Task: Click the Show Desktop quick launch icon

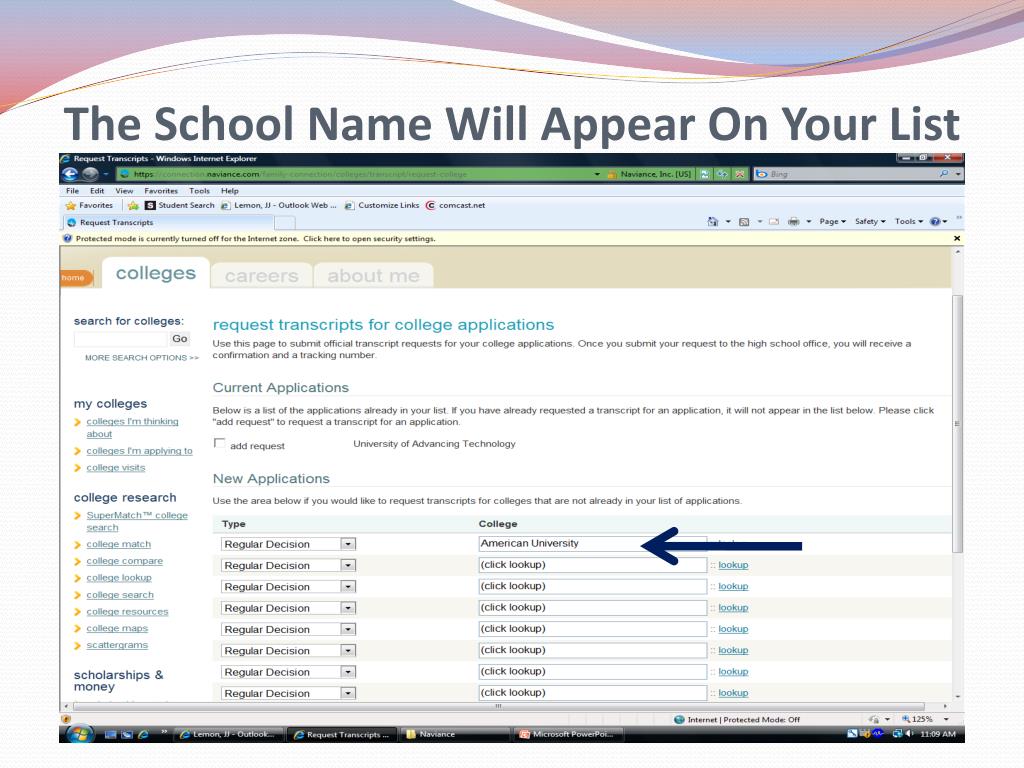Action: tap(110, 735)
